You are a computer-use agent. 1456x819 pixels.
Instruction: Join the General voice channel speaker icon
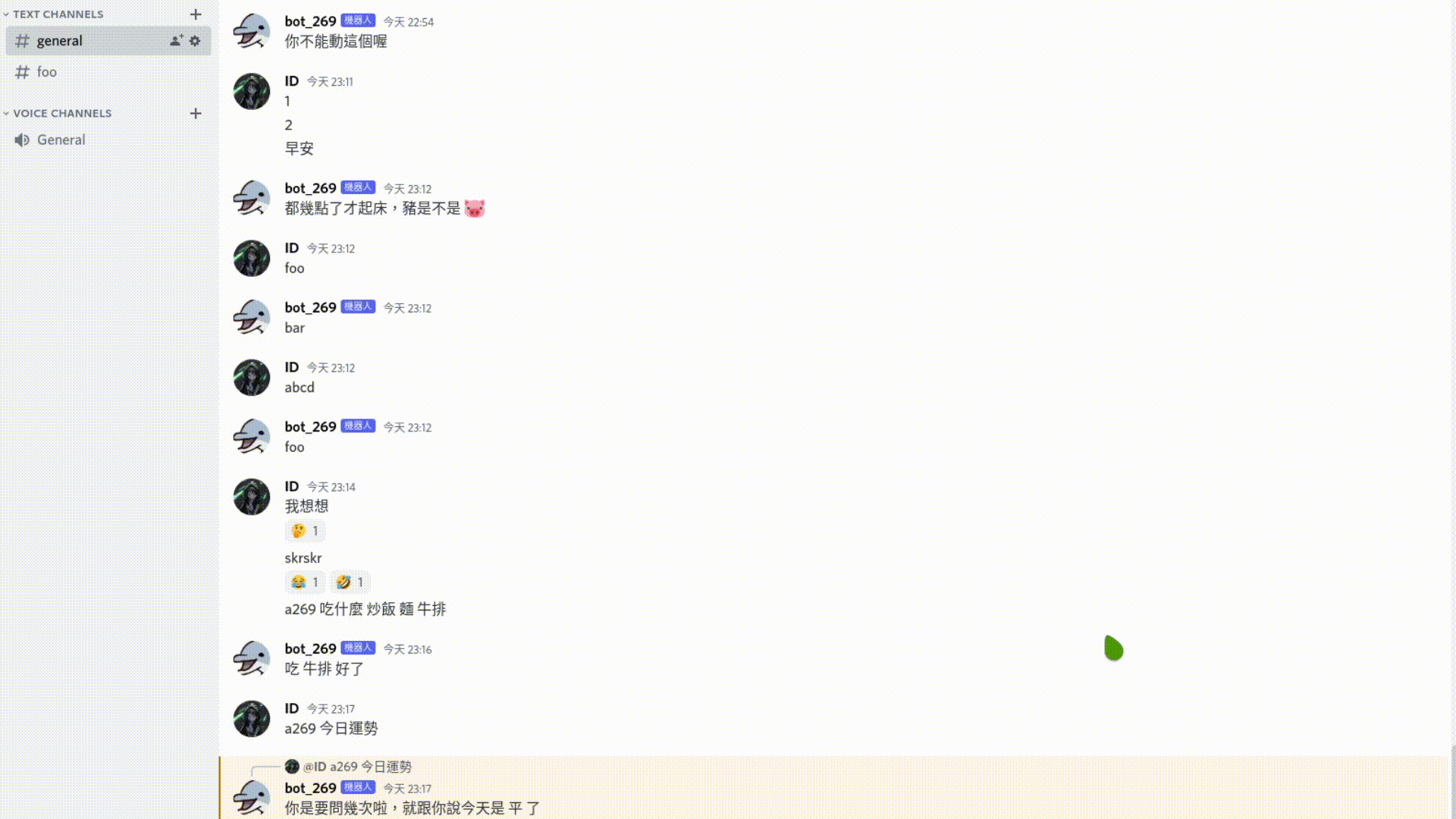pyautogui.click(x=22, y=140)
